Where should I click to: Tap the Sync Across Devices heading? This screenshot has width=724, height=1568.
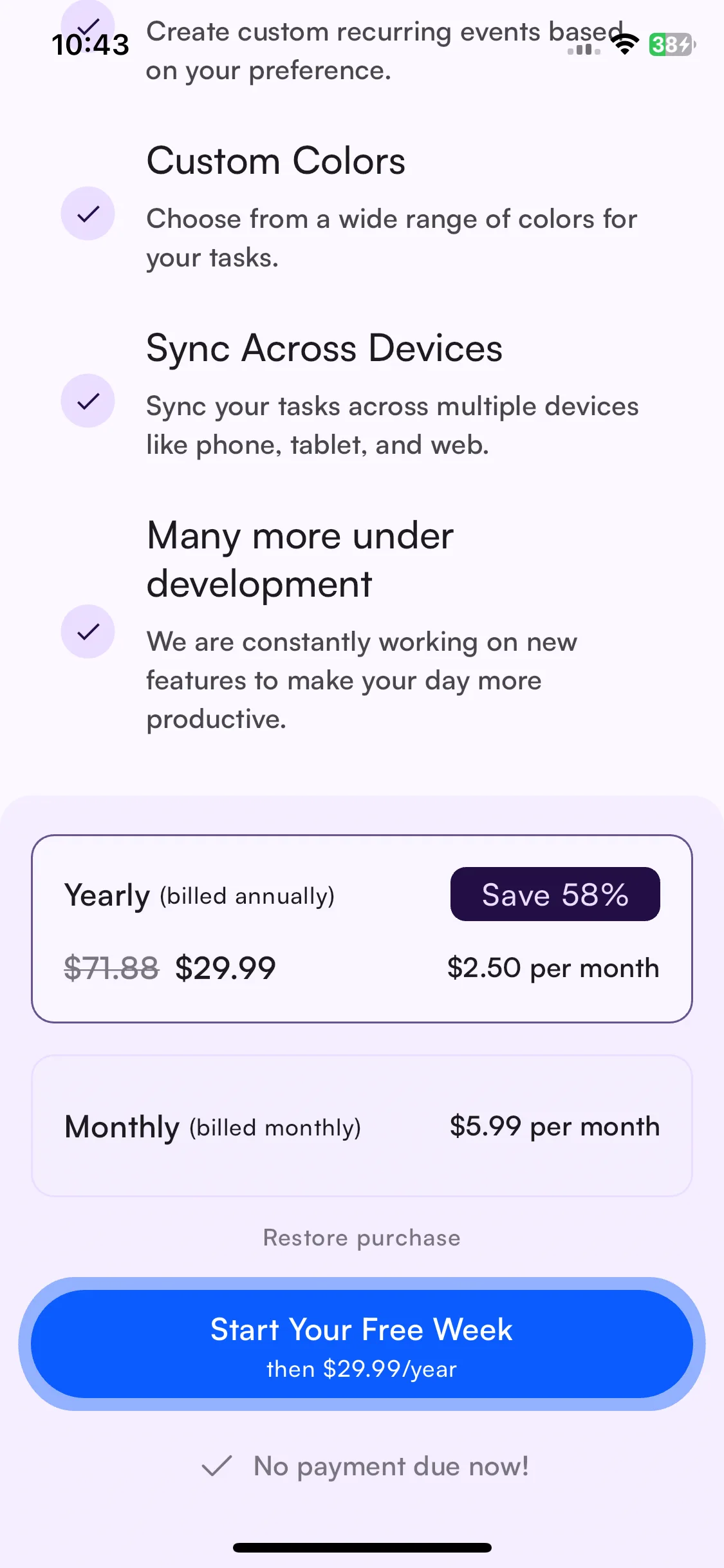(324, 348)
